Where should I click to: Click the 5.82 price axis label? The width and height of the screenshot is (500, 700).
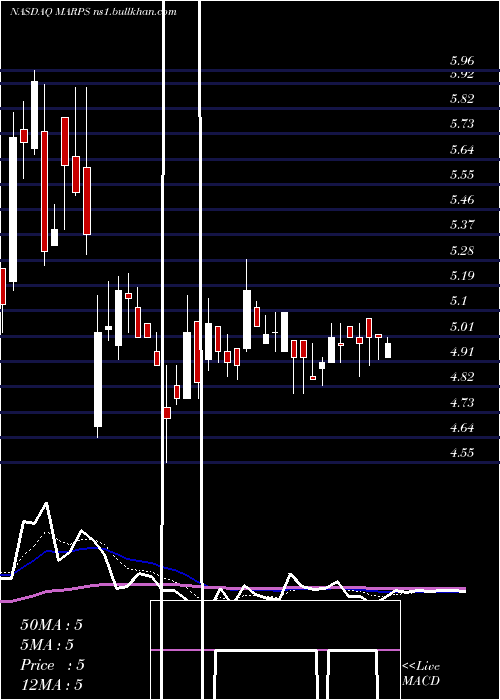click(x=462, y=99)
